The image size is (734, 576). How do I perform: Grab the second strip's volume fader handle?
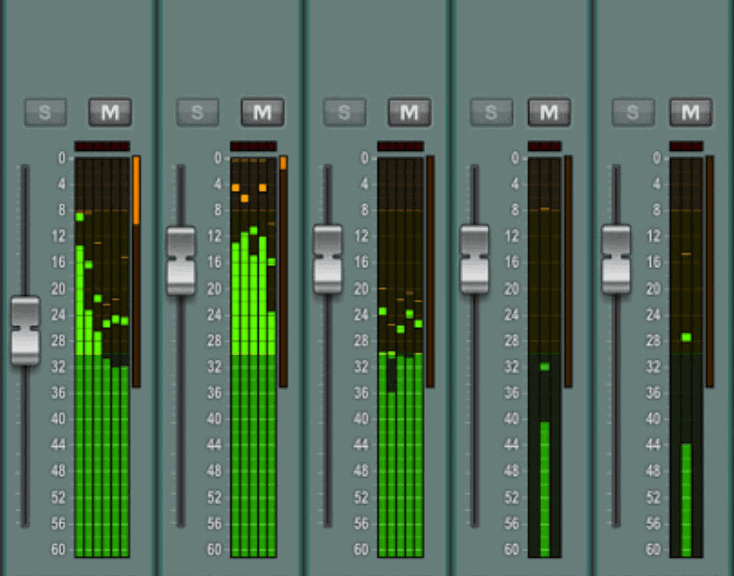(x=181, y=261)
